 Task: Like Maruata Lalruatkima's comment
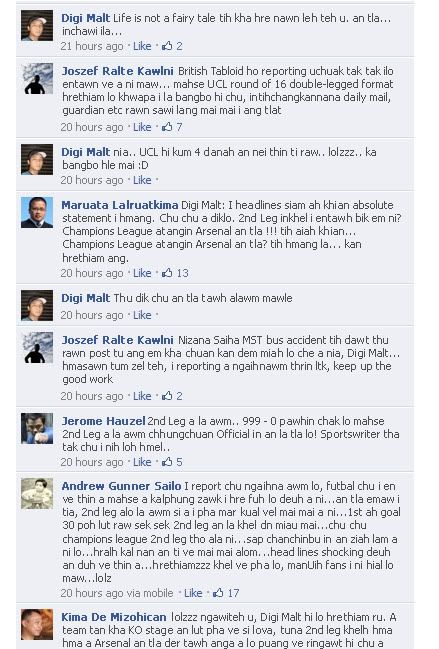[142, 273]
